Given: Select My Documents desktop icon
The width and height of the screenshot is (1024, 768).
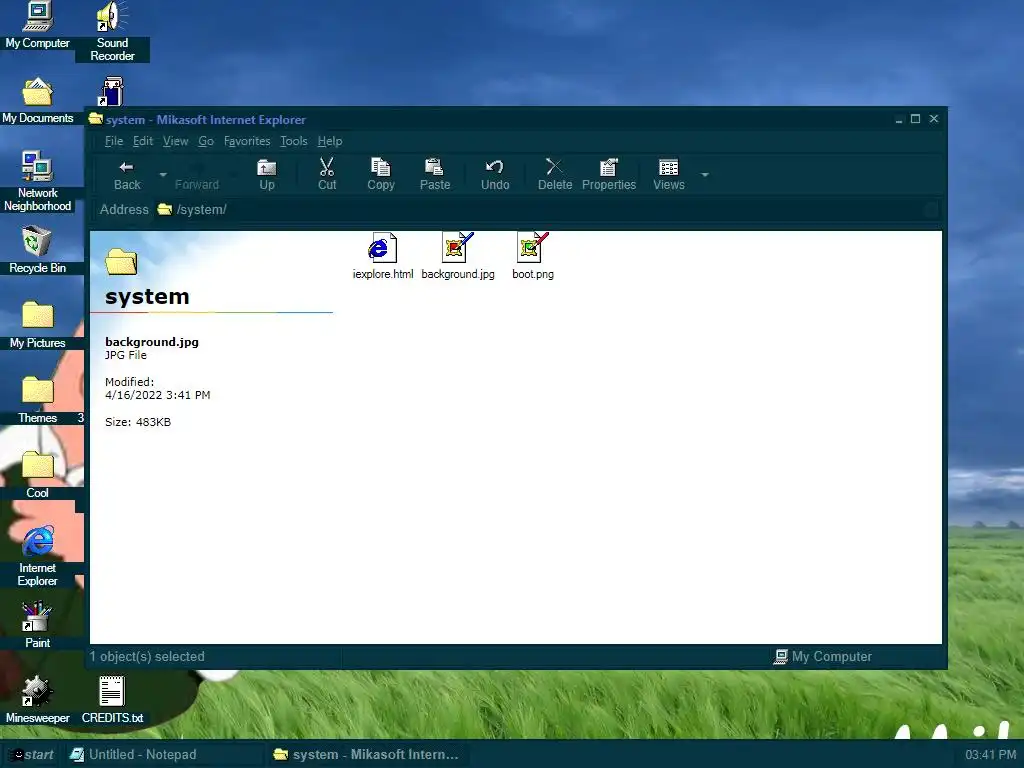Looking at the screenshot, I should 37,101.
